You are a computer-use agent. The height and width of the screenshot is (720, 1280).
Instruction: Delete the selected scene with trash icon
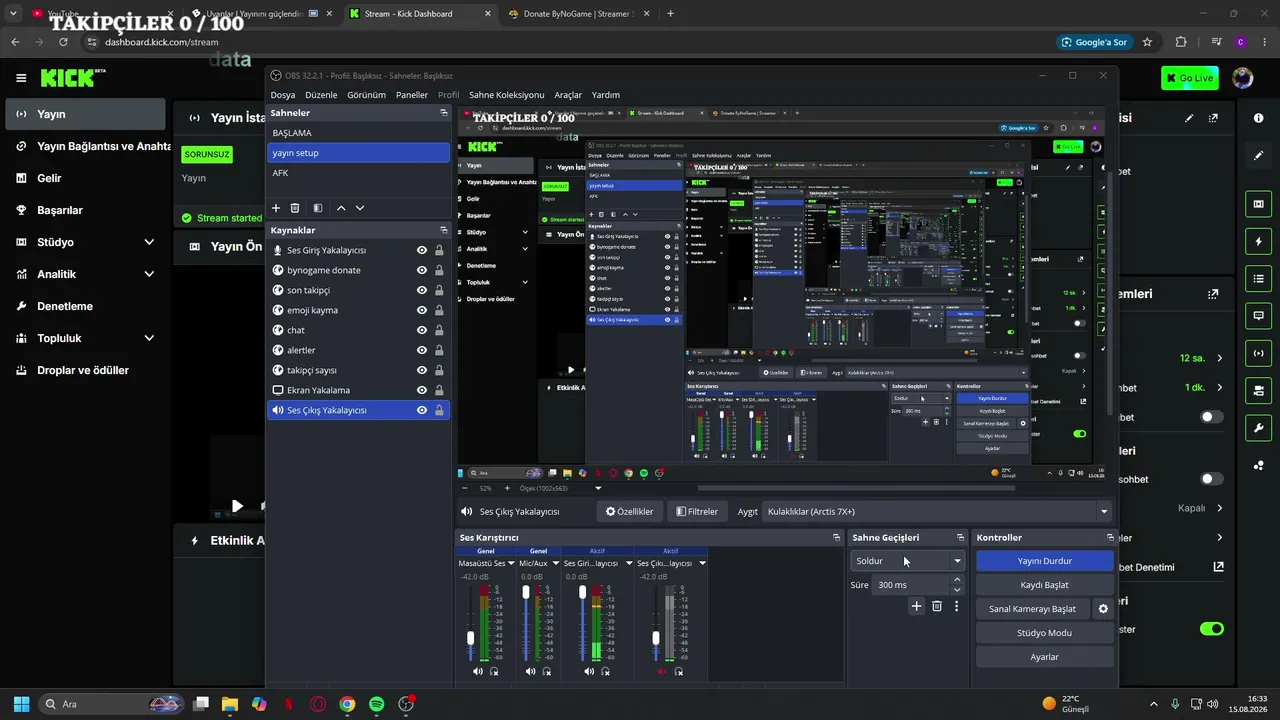pyautogui.click(x=295, y=208)
